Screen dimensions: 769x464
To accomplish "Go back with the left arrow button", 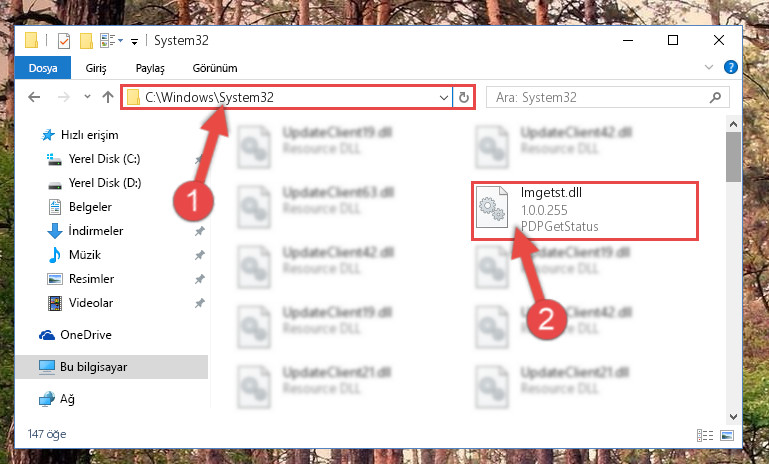I will 34,97.
